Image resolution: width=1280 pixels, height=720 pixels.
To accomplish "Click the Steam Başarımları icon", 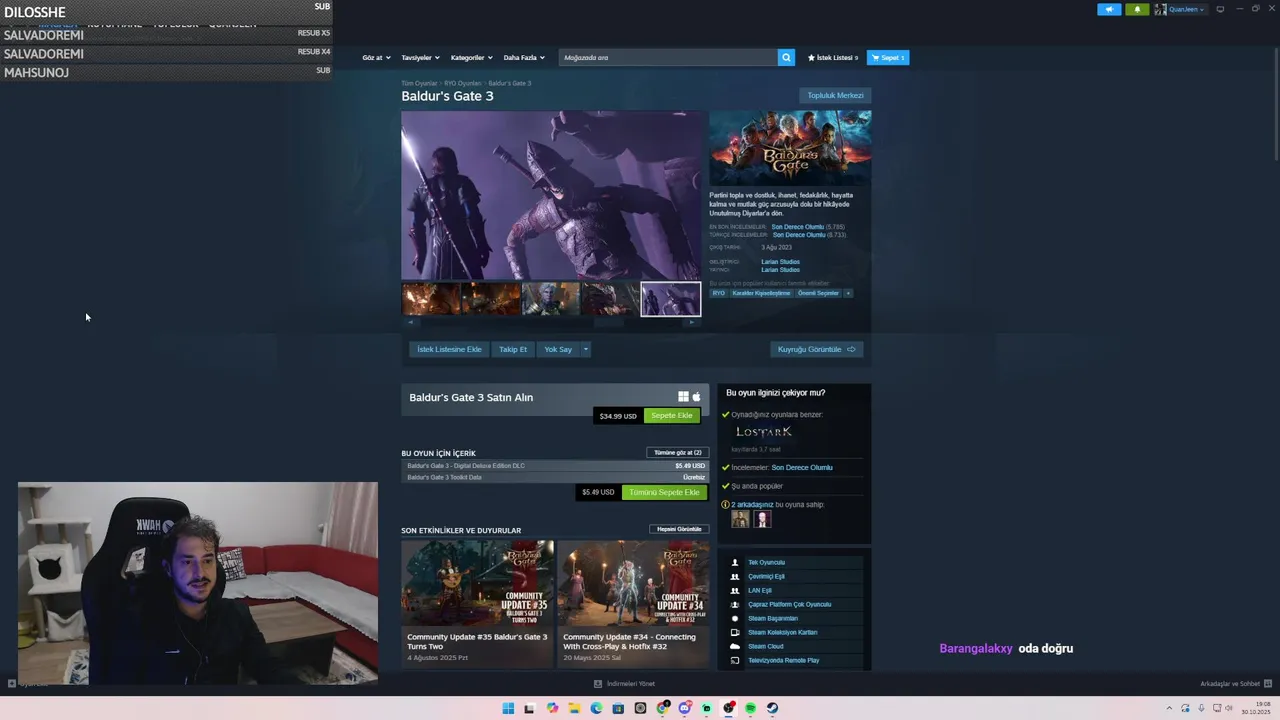I will click(x=735, y=618).
